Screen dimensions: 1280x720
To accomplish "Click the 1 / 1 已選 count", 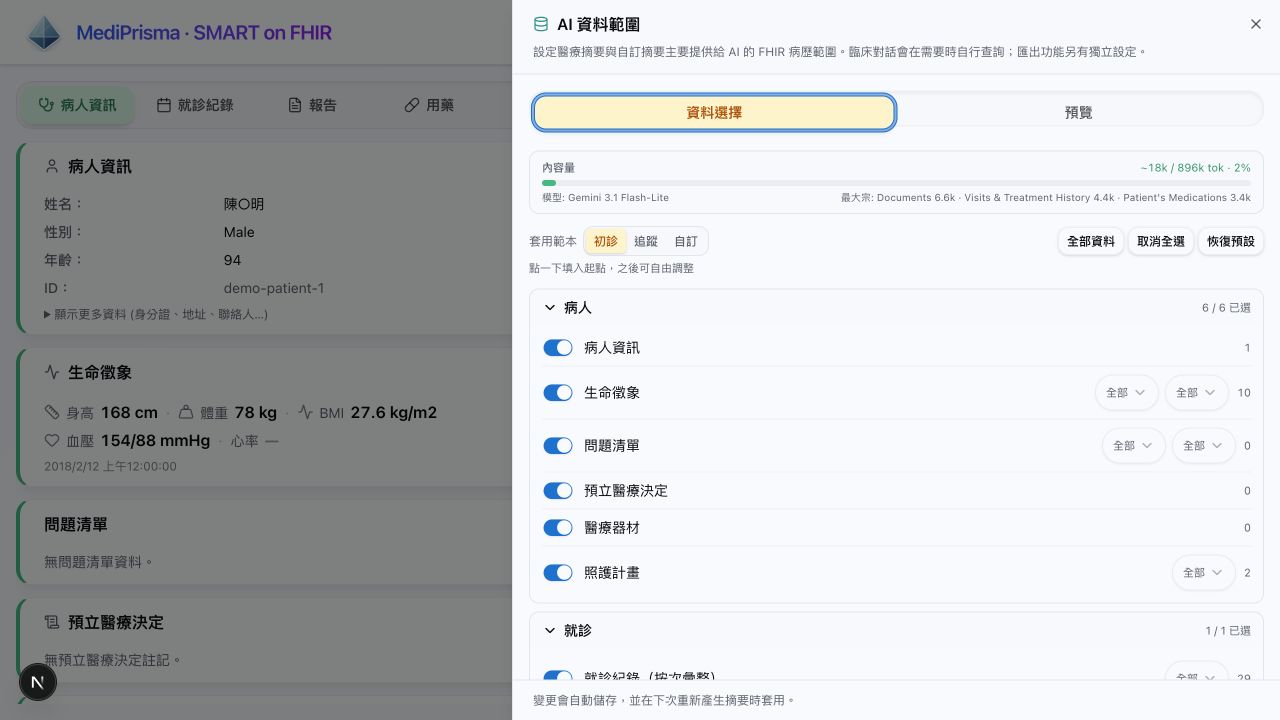I will (1228, 631).
